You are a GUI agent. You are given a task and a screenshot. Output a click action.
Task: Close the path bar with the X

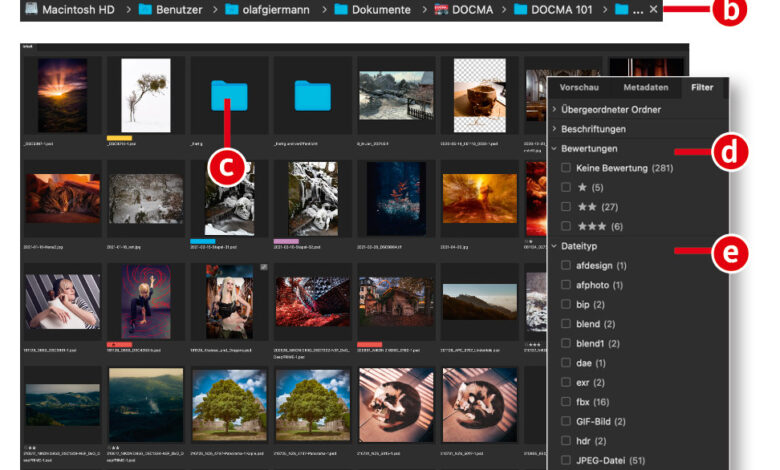pyautogui.click(x=653, y=9)
